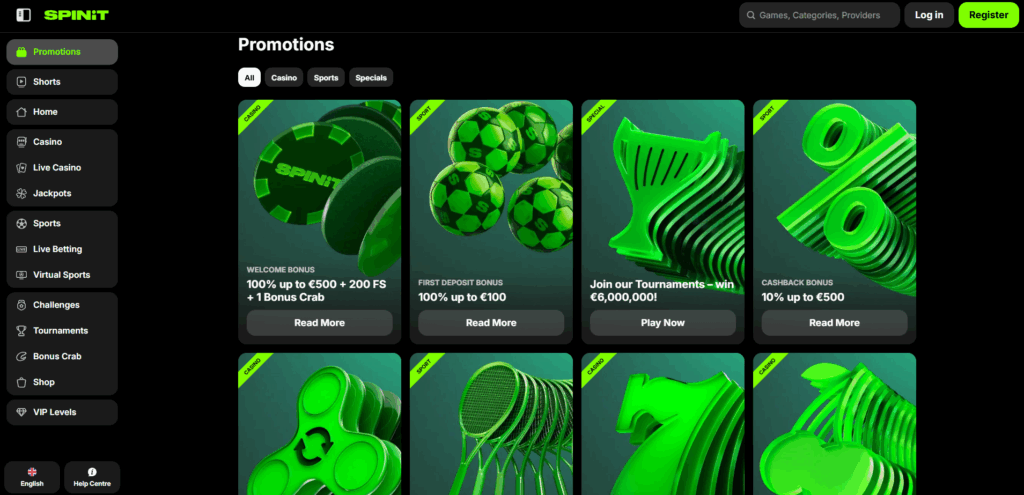Viewport: 1024px width, 495px height.
Task: Click the Virtual Sports monitor icon
Action: (22, 276)
